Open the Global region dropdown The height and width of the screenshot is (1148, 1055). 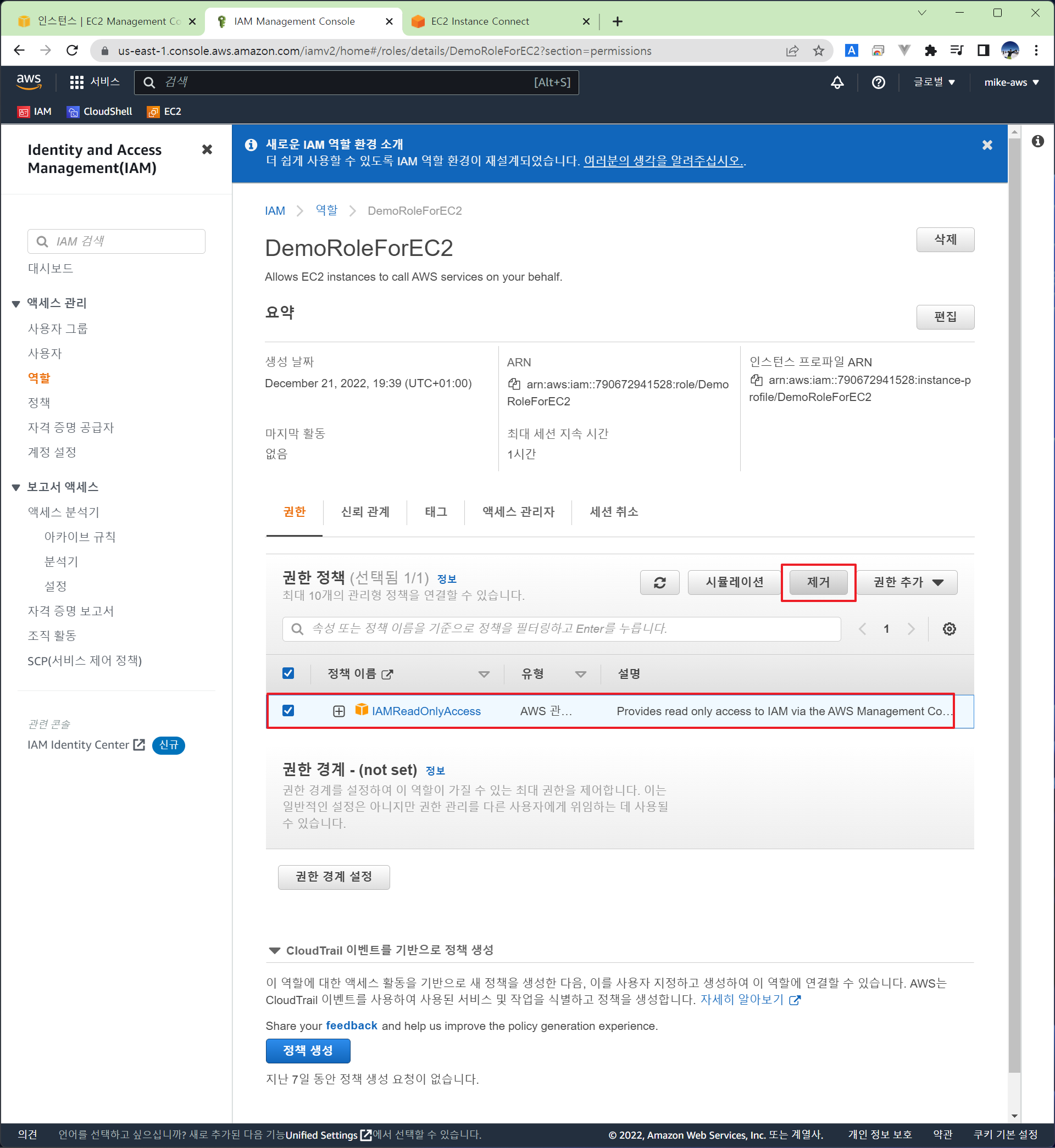934,82
